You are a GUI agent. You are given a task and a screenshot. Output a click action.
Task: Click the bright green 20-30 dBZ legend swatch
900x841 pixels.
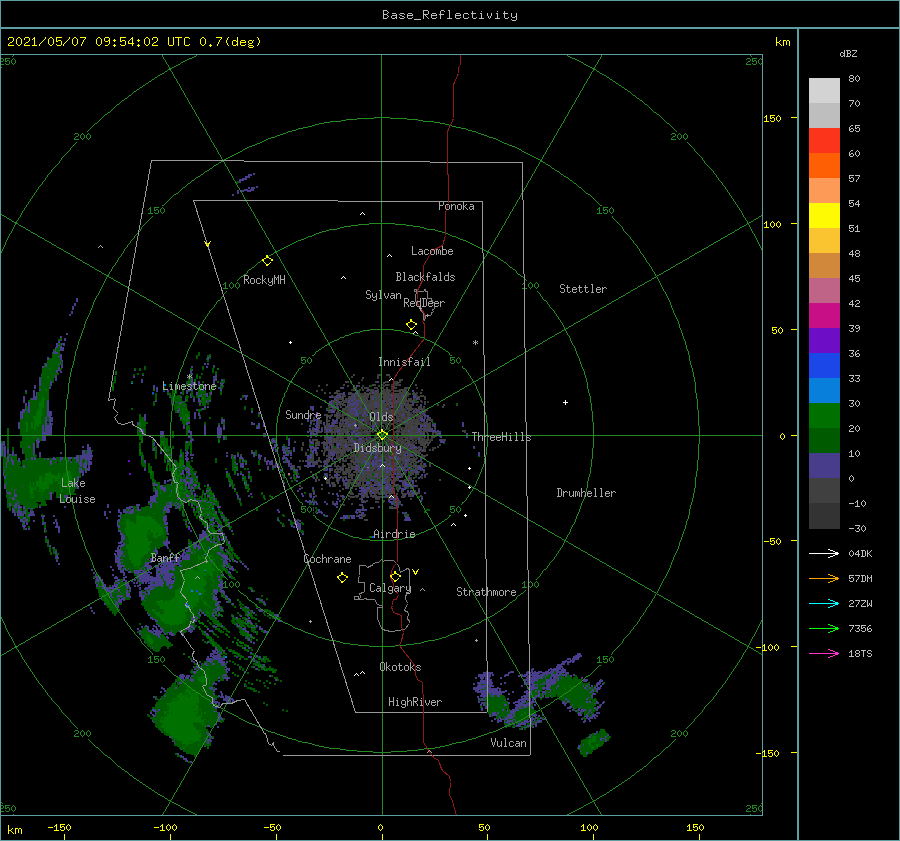click(x=824, y=416)
